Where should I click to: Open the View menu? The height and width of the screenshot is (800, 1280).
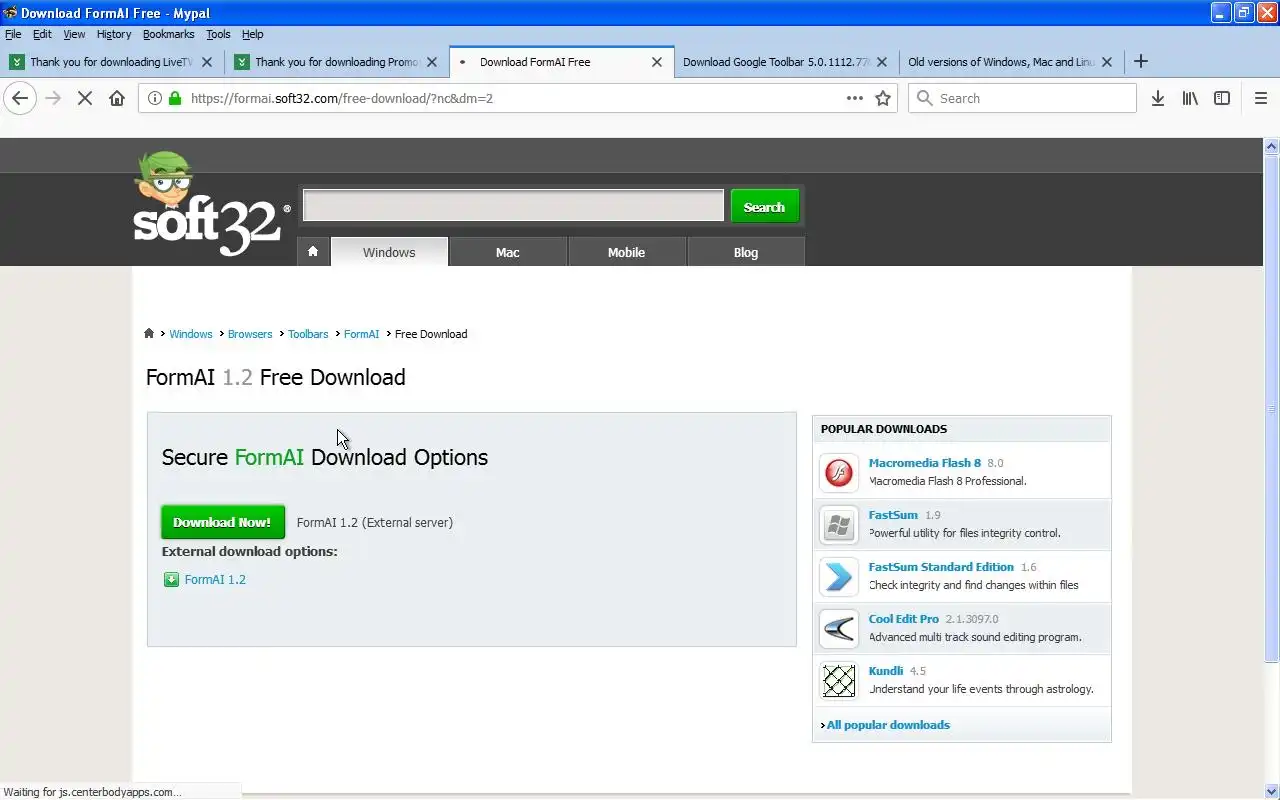(74, 34)
